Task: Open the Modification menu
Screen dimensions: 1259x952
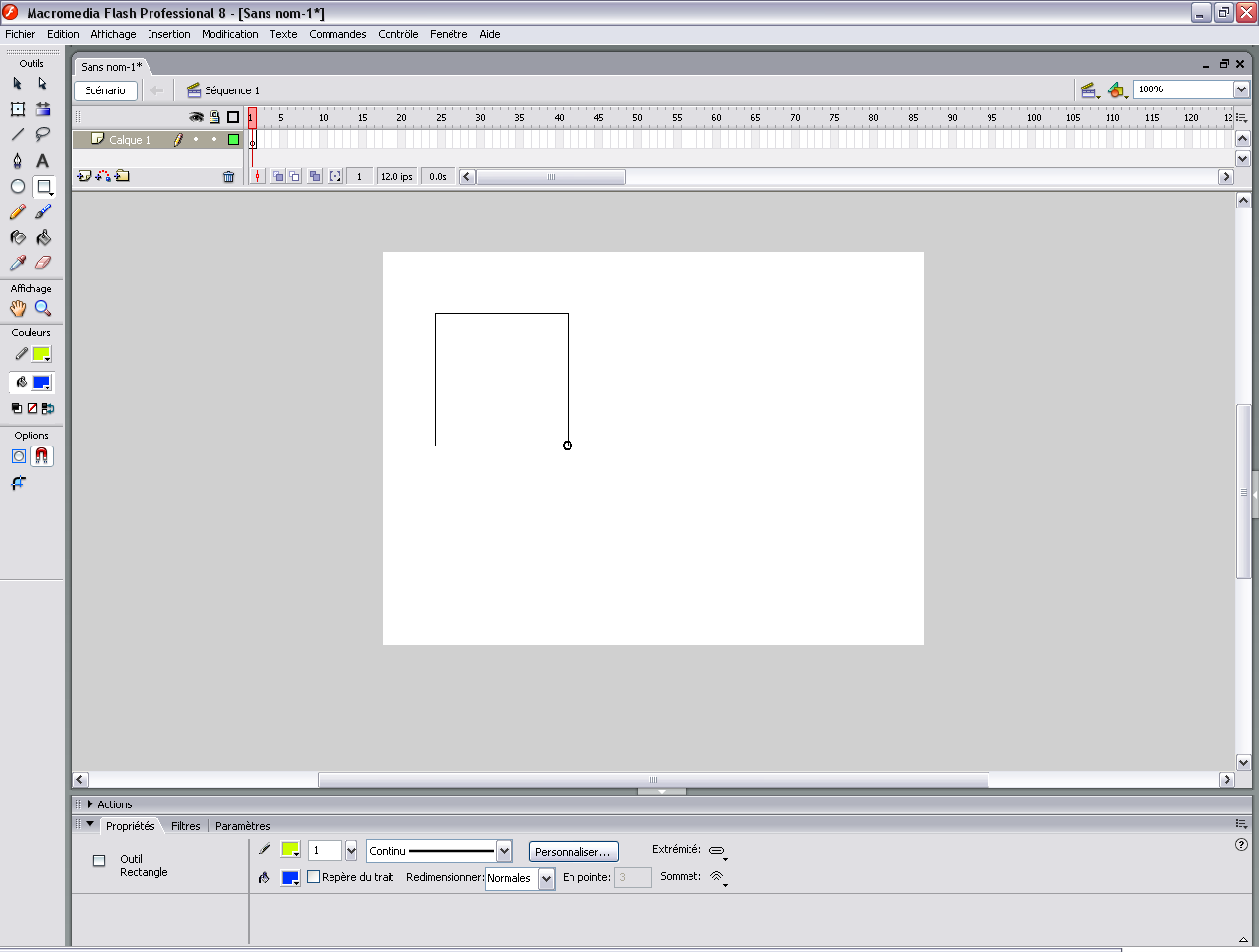Action: click(229, 34)
